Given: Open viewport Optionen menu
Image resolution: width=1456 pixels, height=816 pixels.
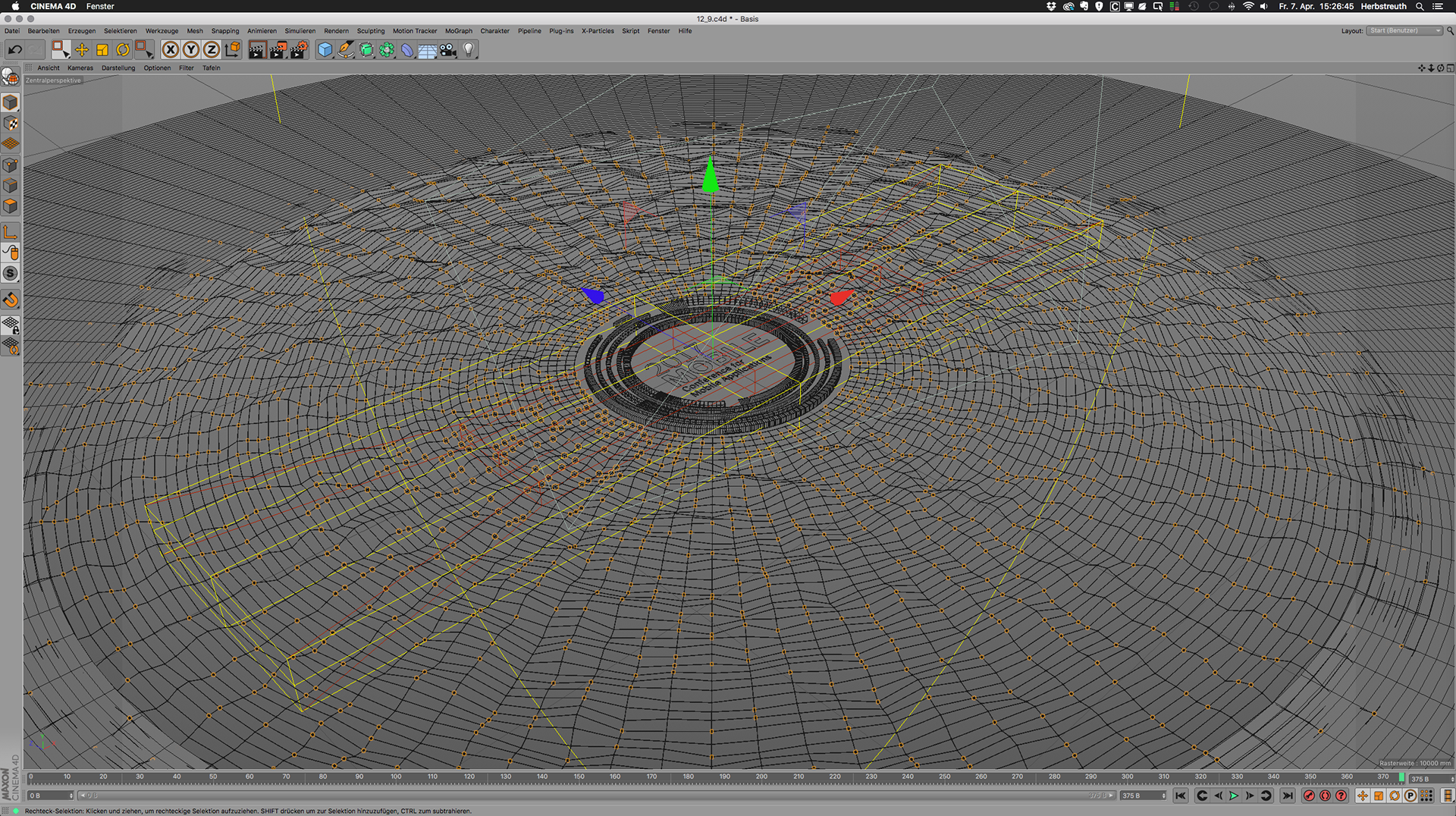Looking at the screenshot, I should point(157,68).
